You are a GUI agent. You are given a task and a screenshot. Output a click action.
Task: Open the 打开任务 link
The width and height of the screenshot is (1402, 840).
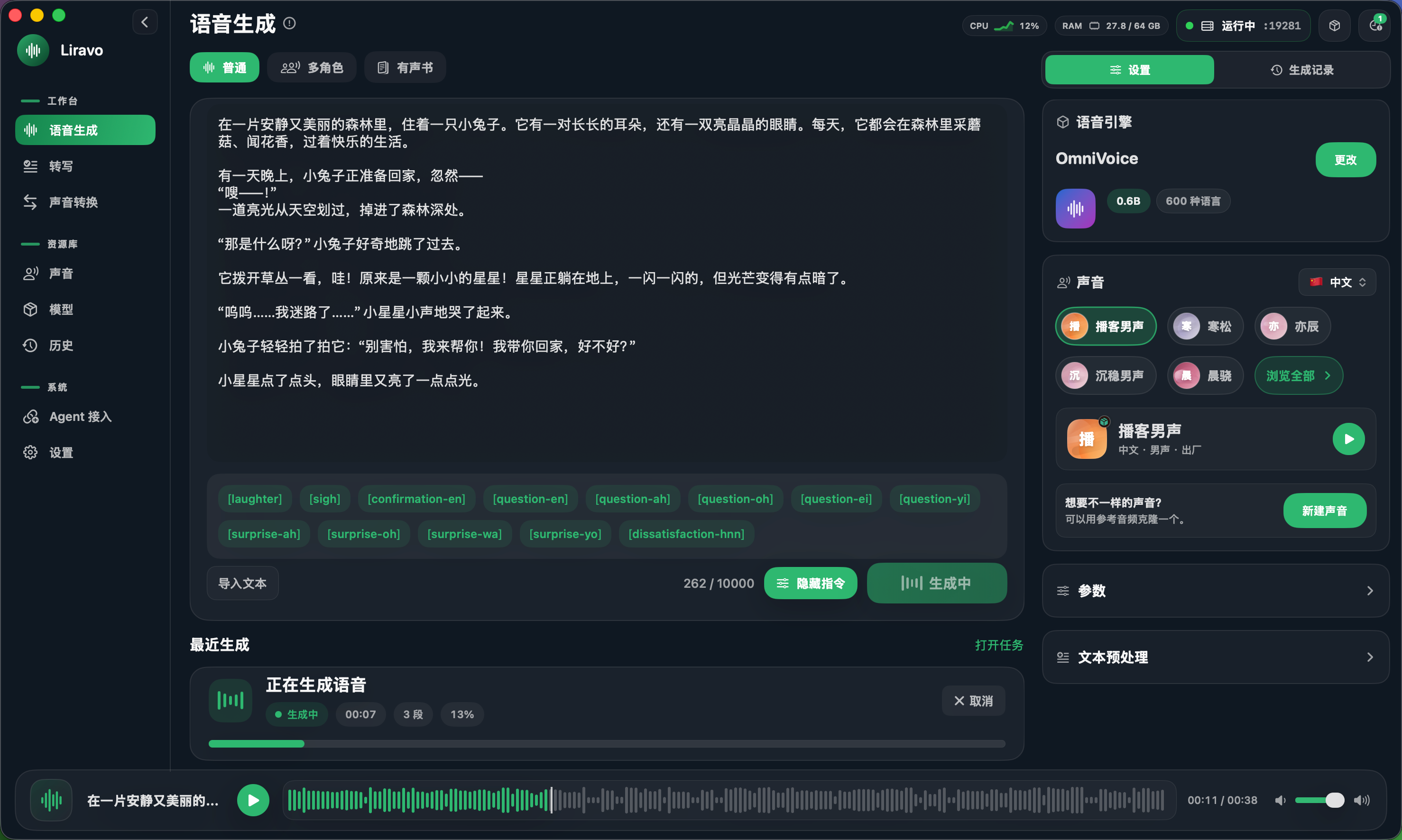pos(999,645)
